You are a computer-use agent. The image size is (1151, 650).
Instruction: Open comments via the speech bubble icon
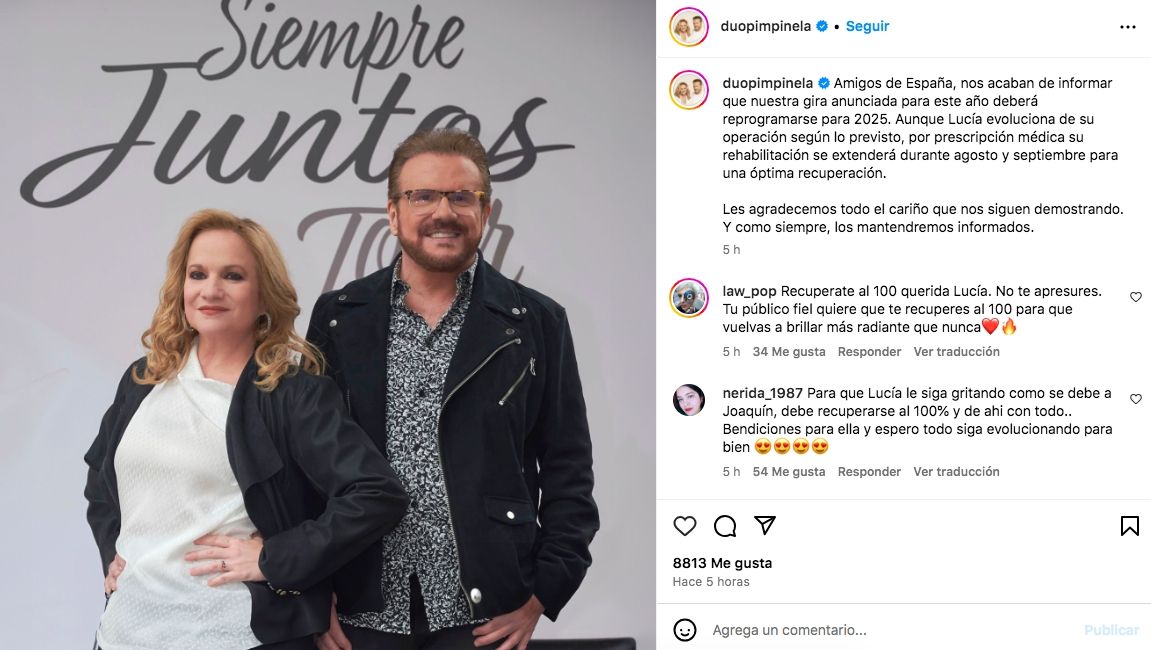coord(725,526)
